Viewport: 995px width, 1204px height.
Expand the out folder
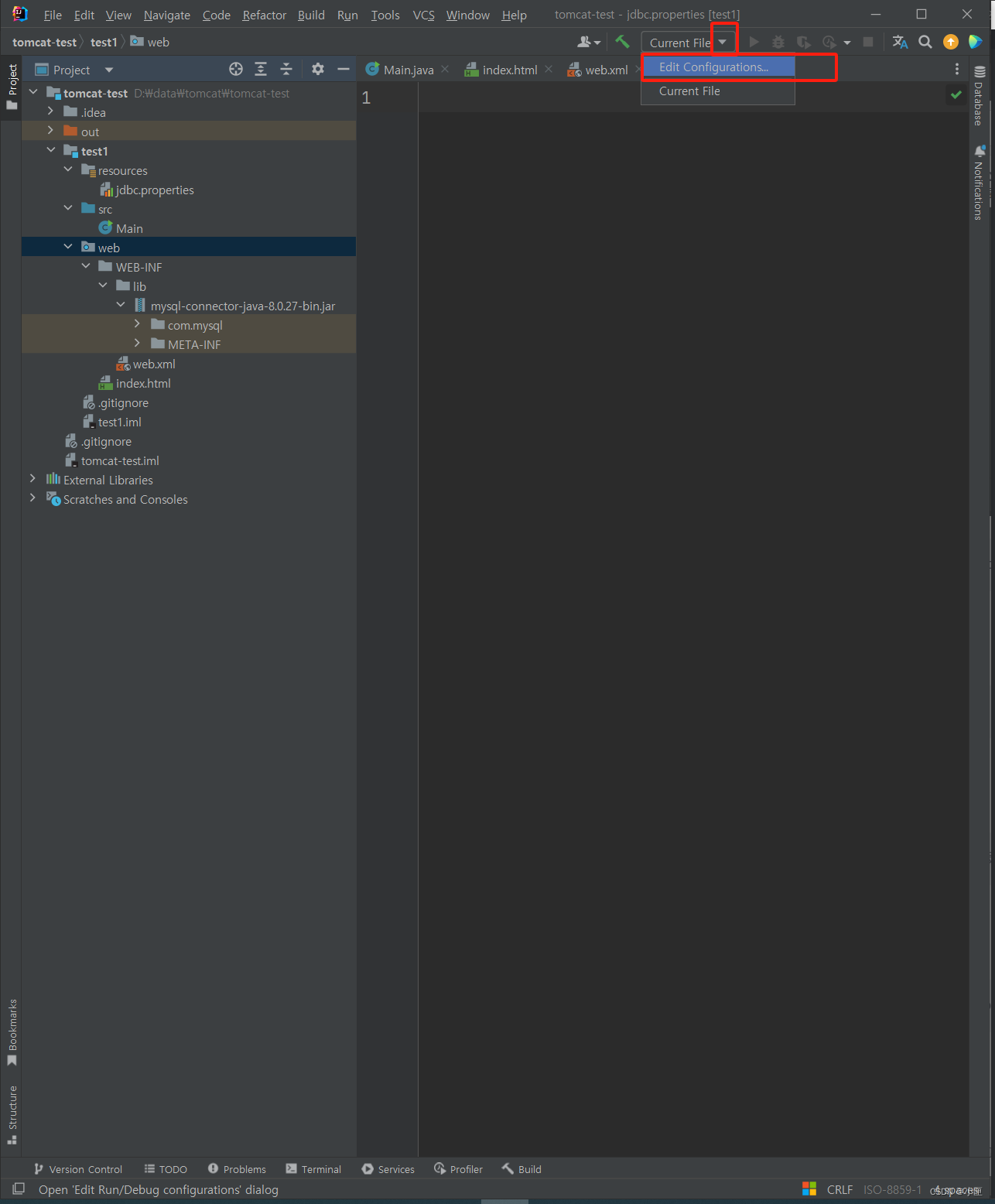[51, 131]
